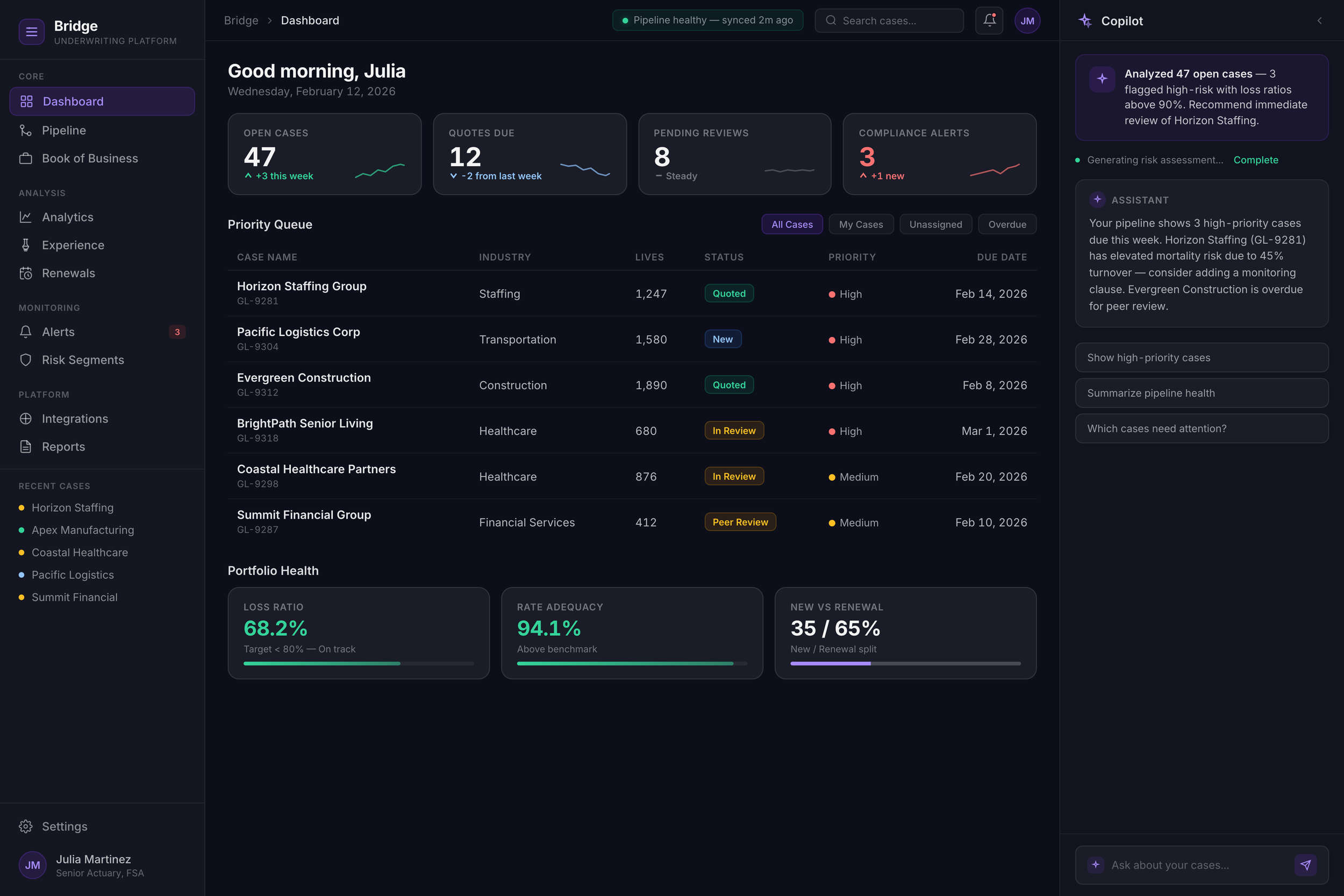Click the Bridge breadcrumb link
The height and width of the screenshot is (896, 1344).
click(x=240, y=20)
